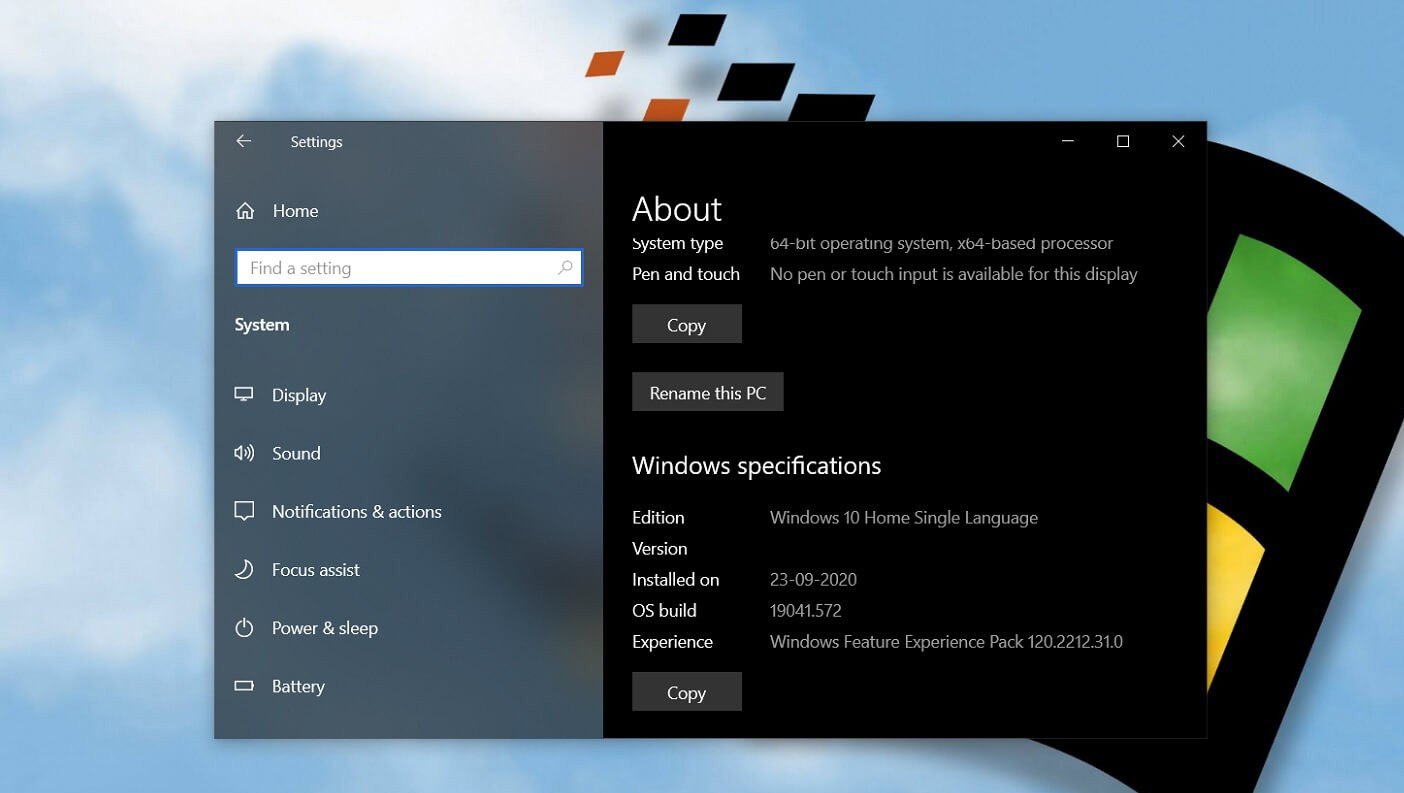This screenshot has height=793, width=1404.
Task: Click the Settings title text
Action: [316, 142]
